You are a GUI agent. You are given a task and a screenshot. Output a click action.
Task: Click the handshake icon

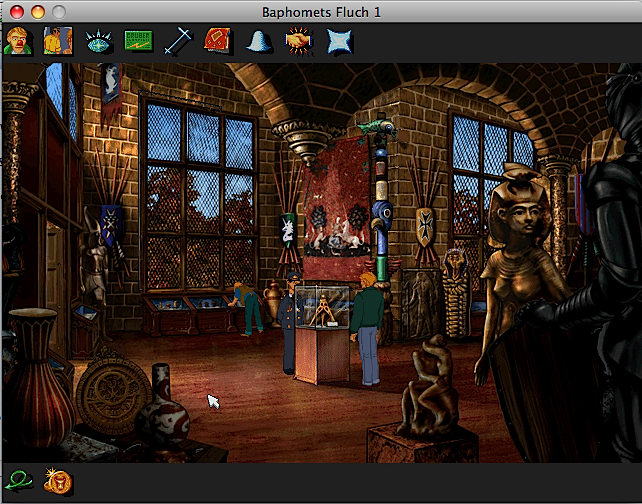pos(298,41)
